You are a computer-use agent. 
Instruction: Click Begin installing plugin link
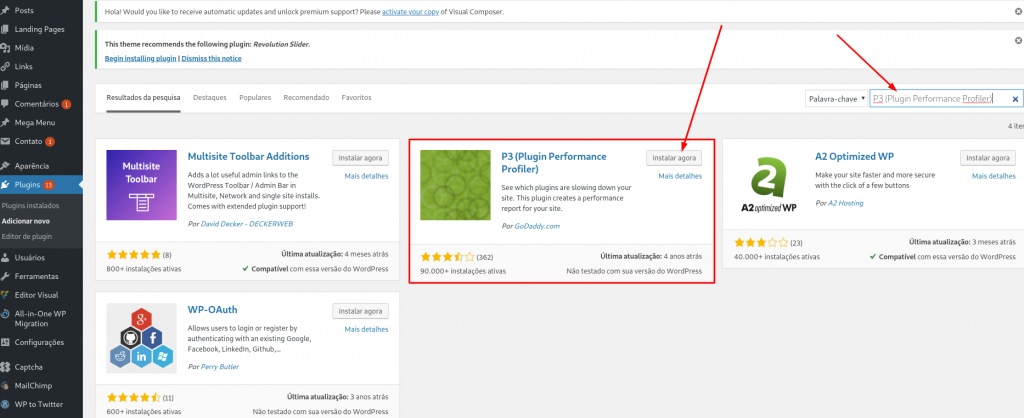(x=140, y=58)
